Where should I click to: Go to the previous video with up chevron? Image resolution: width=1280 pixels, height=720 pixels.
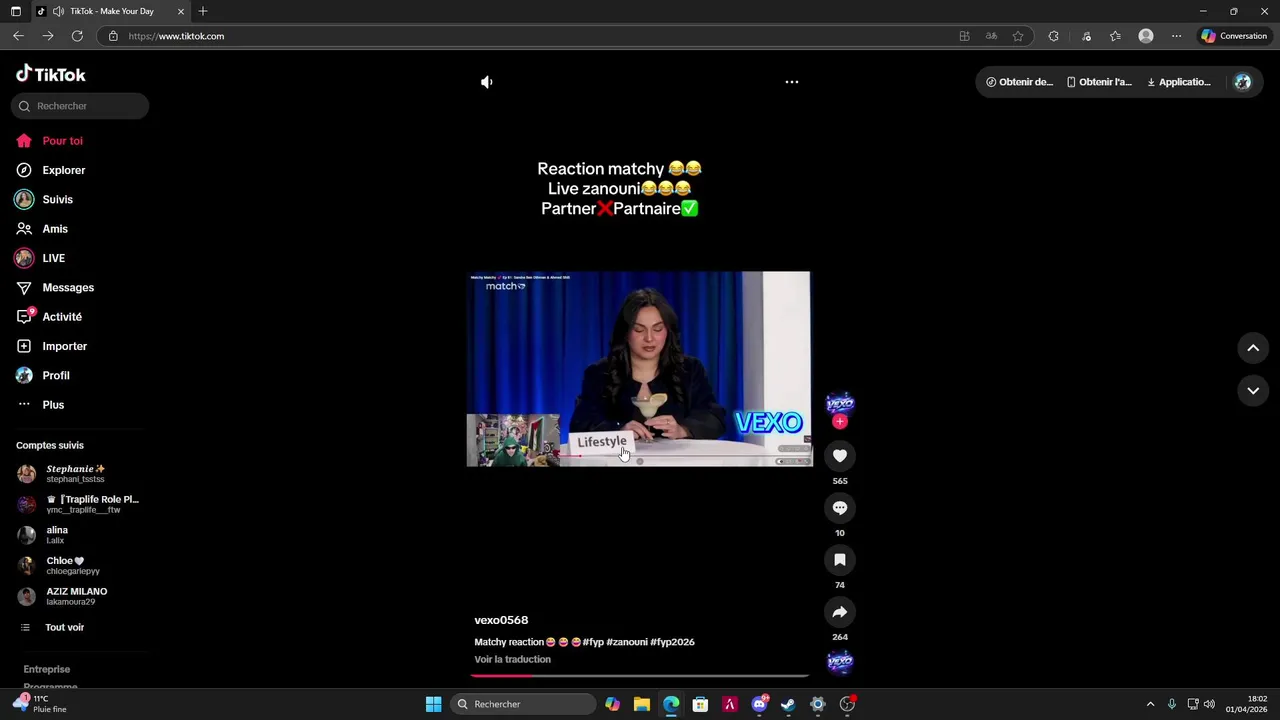[1253, 348]
